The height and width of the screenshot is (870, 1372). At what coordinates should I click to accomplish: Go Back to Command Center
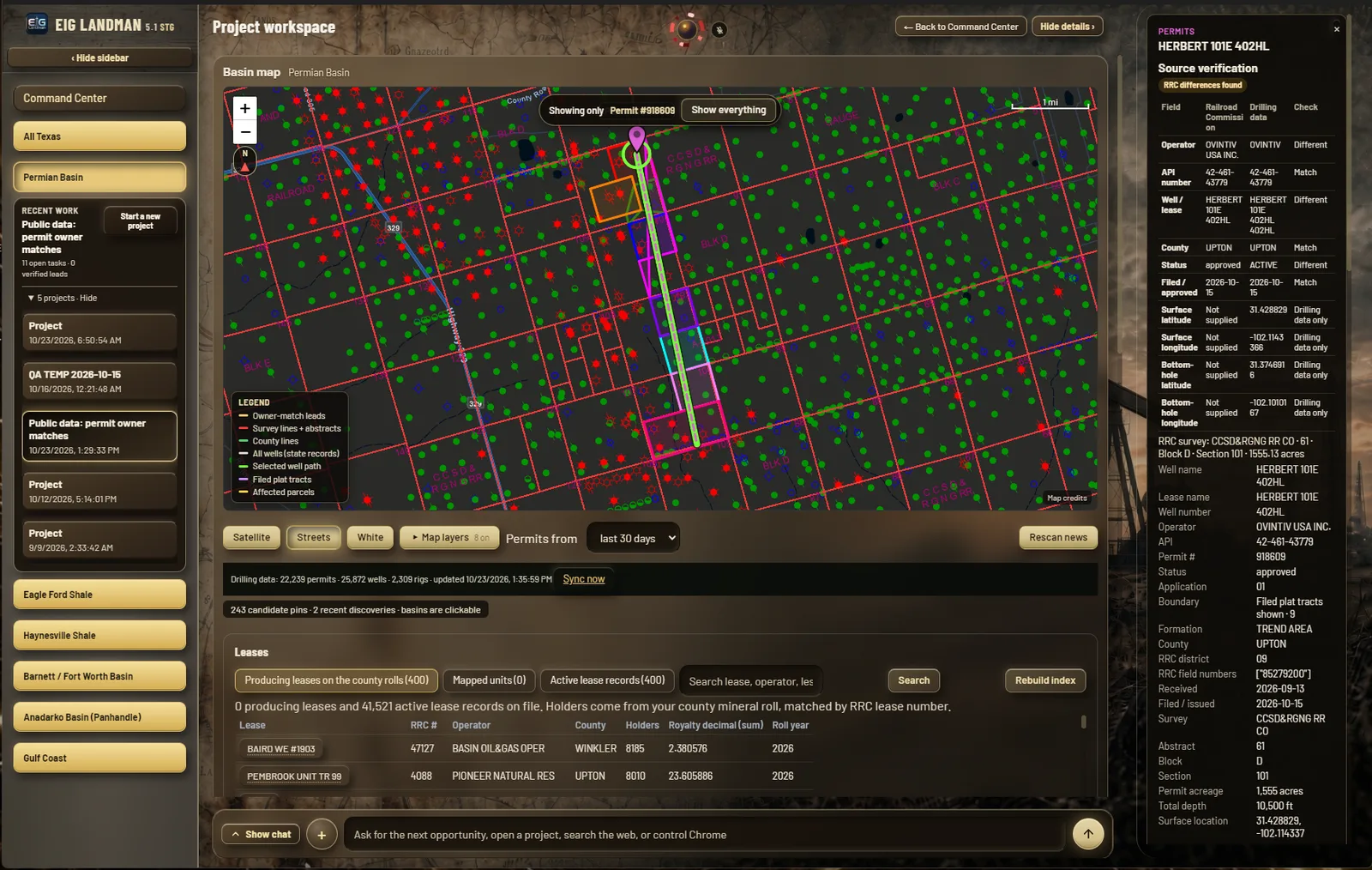tap(960, 27)
